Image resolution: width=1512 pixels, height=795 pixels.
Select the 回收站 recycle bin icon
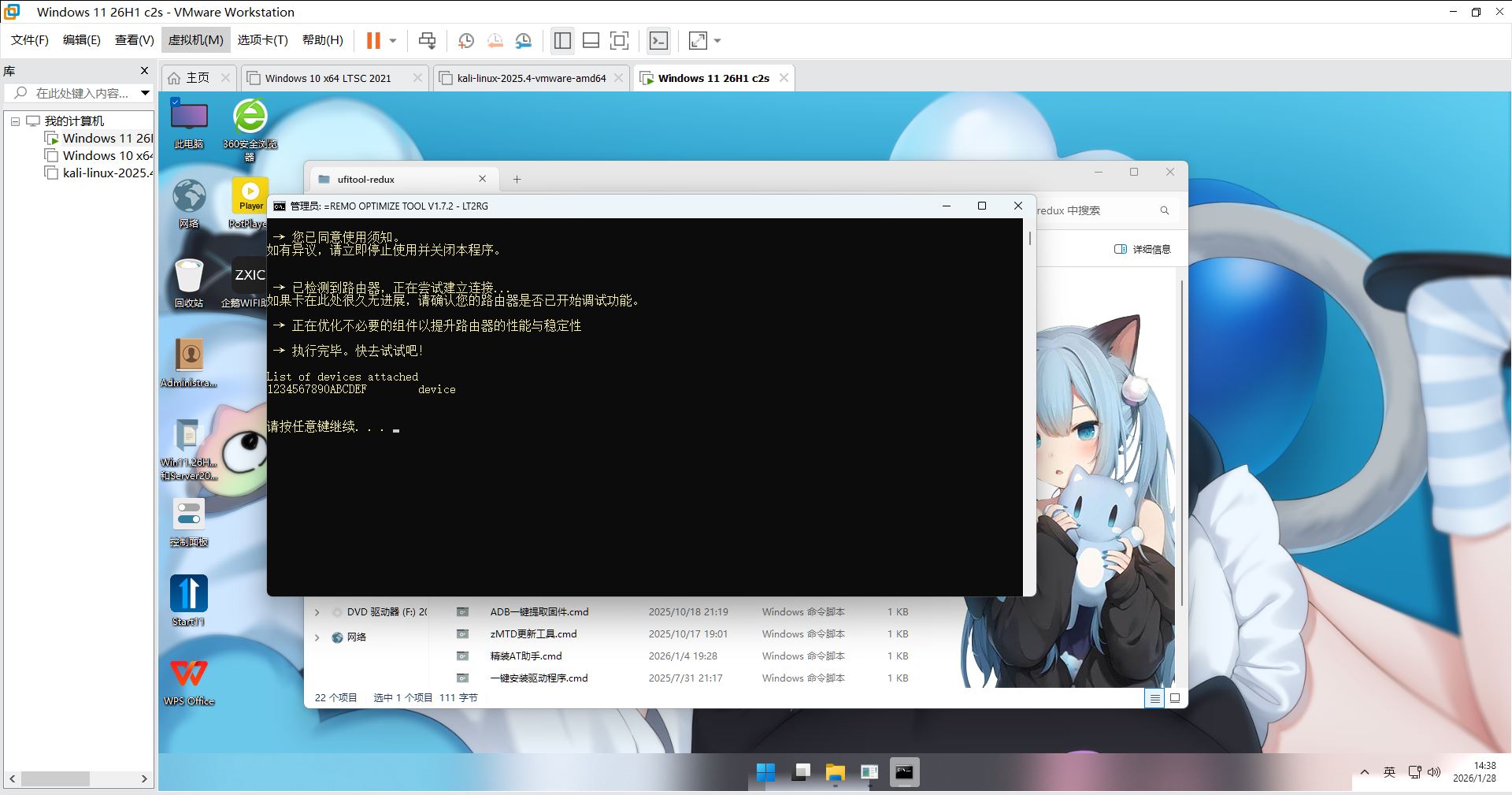click(189, 282)
